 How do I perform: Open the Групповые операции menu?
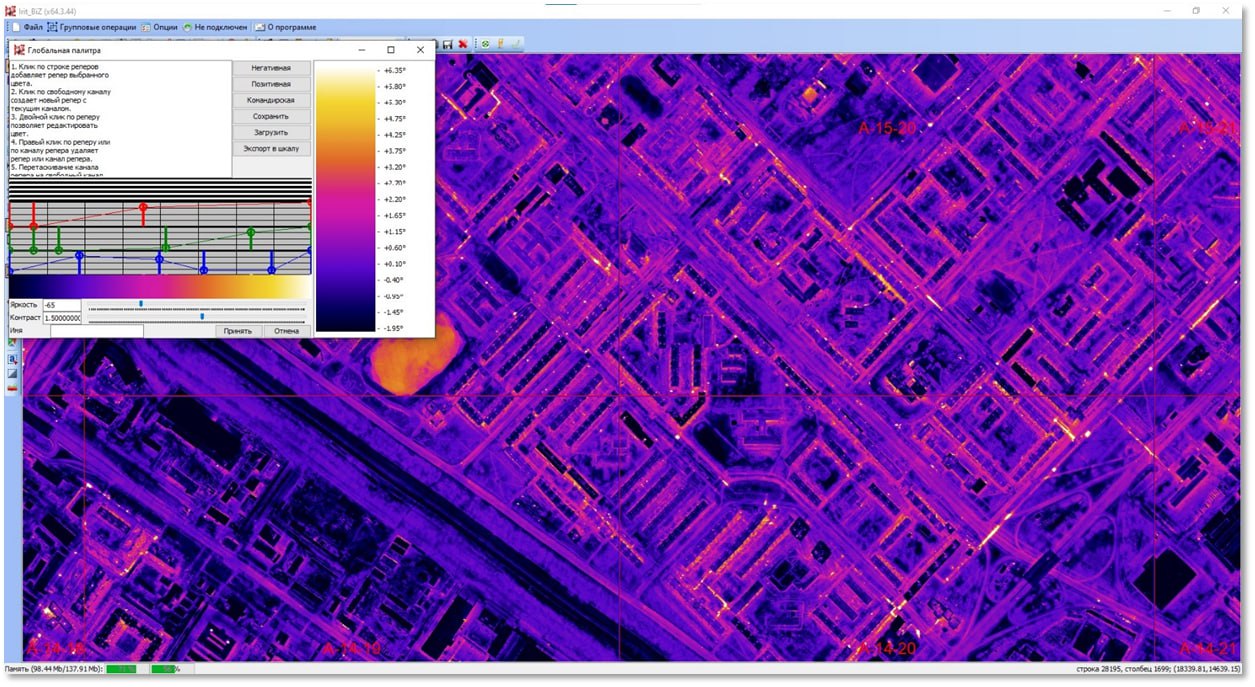pyautogui.click(x=91, y=27)
